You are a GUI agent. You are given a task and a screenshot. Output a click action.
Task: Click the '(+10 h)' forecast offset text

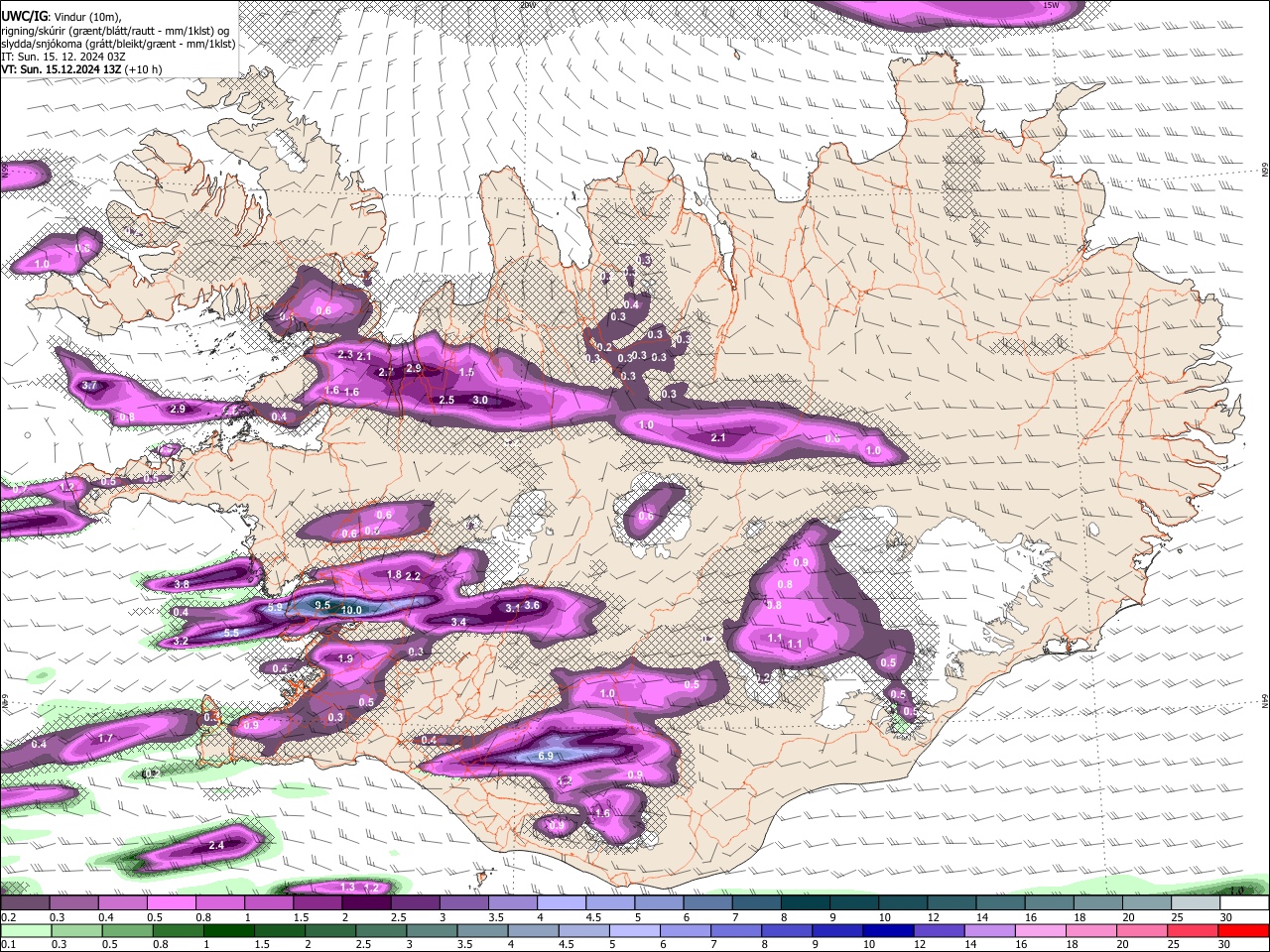click(143, 69)
